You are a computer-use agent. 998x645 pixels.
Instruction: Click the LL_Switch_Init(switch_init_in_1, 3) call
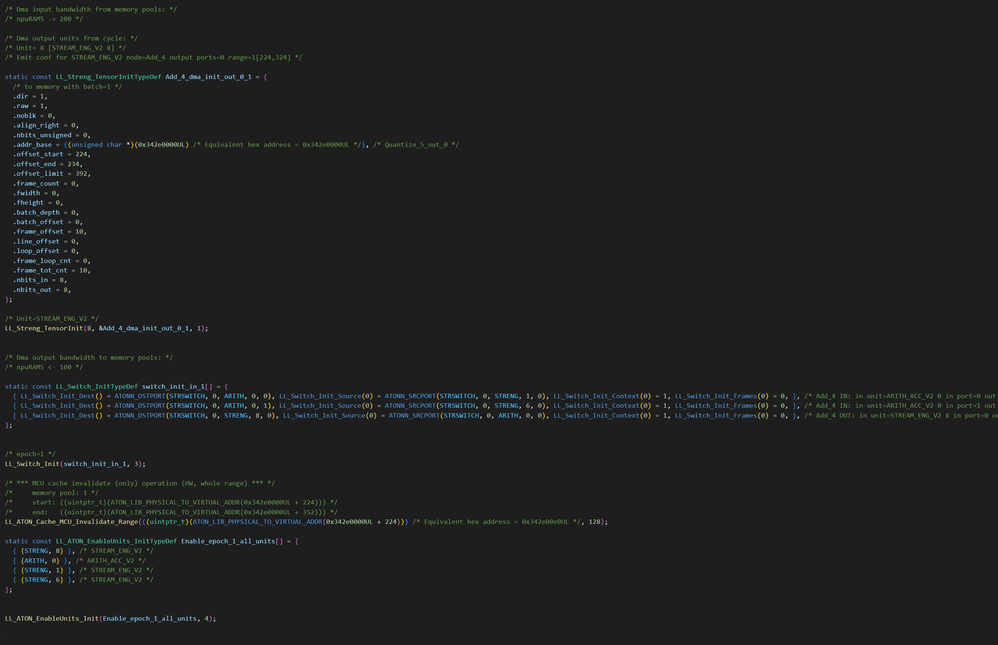[x=75, y=464]
